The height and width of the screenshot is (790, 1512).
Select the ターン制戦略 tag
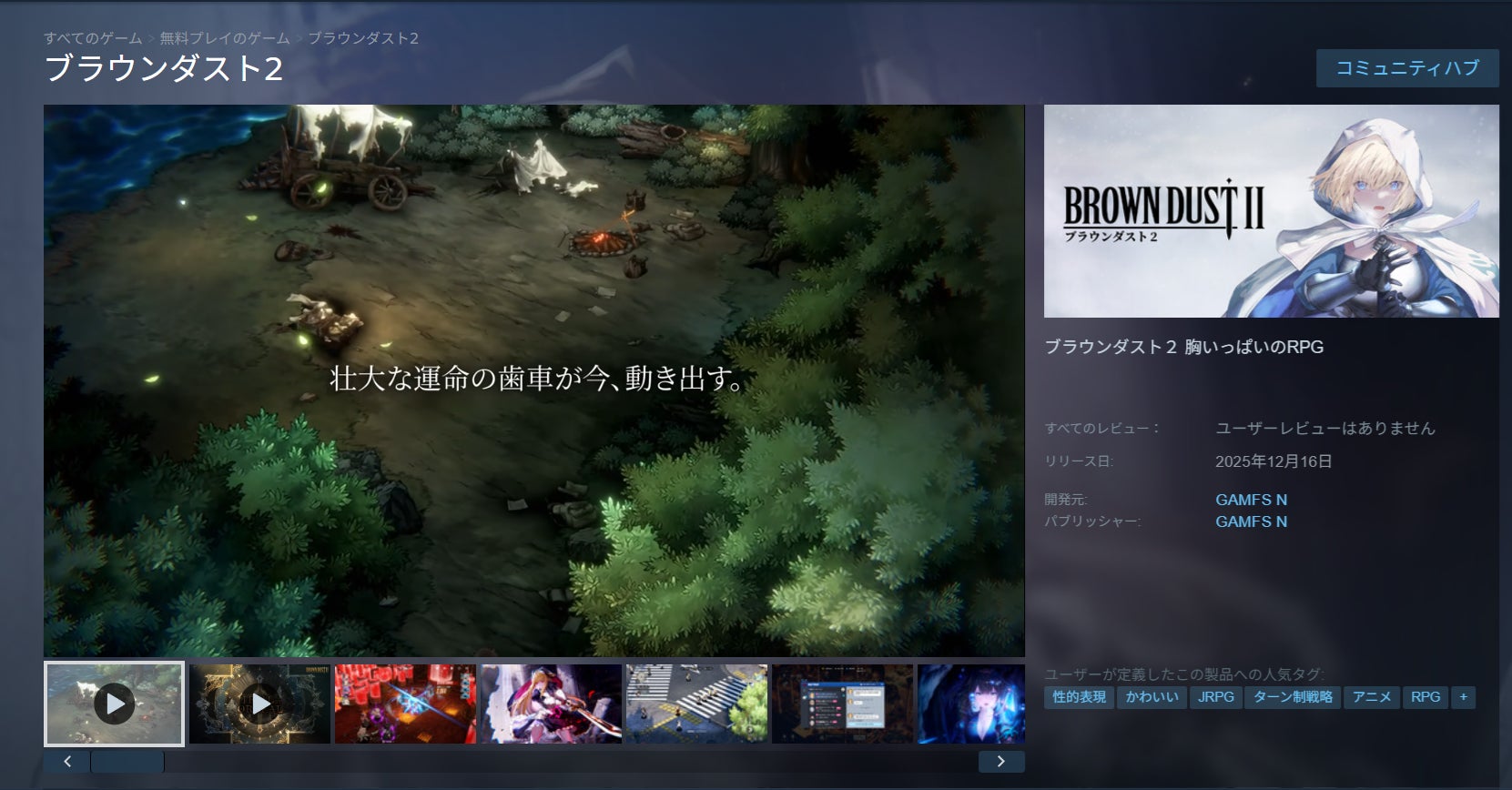coord(1293,697)
